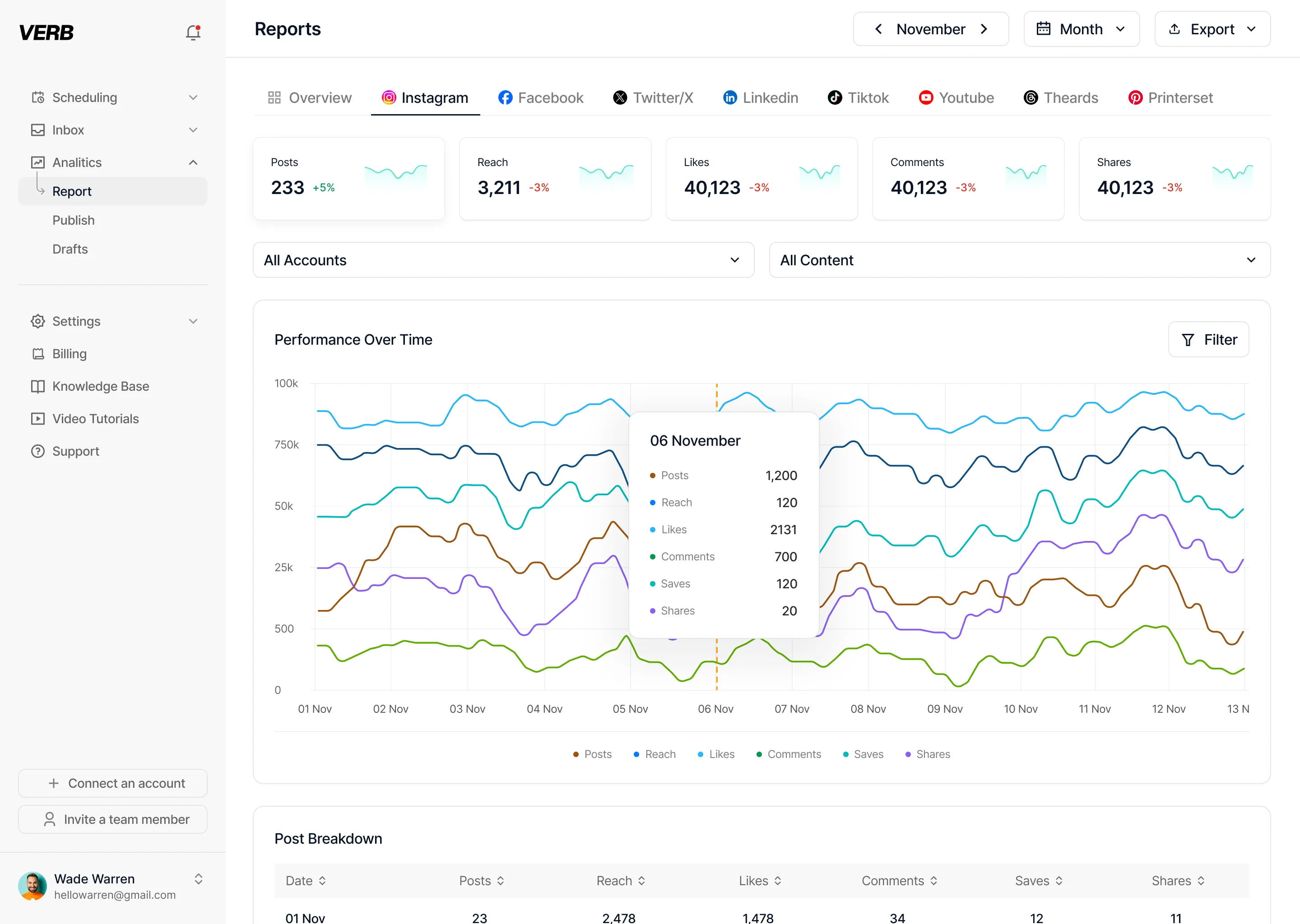Click the Billing icon

(x=37, y=353)
